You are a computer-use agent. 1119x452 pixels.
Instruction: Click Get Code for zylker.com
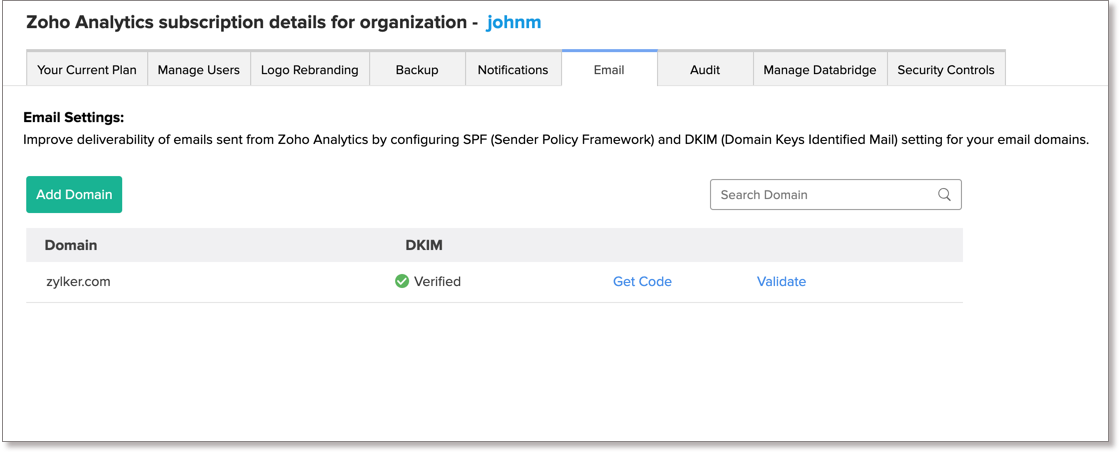[642, 282]
